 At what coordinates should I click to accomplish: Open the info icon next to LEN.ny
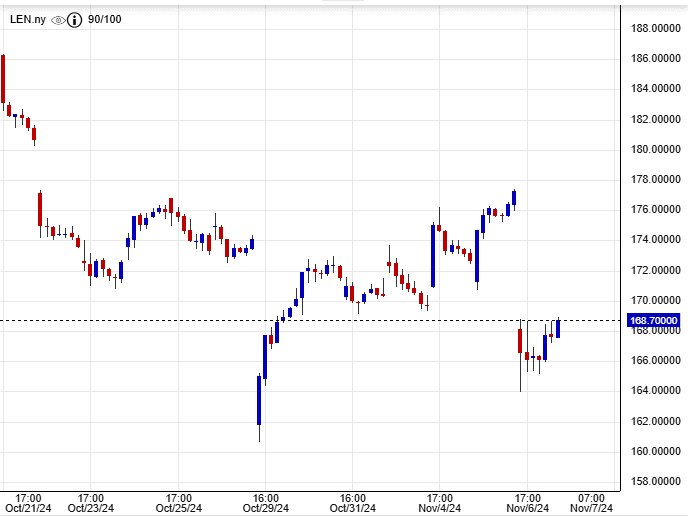(74, 19)
